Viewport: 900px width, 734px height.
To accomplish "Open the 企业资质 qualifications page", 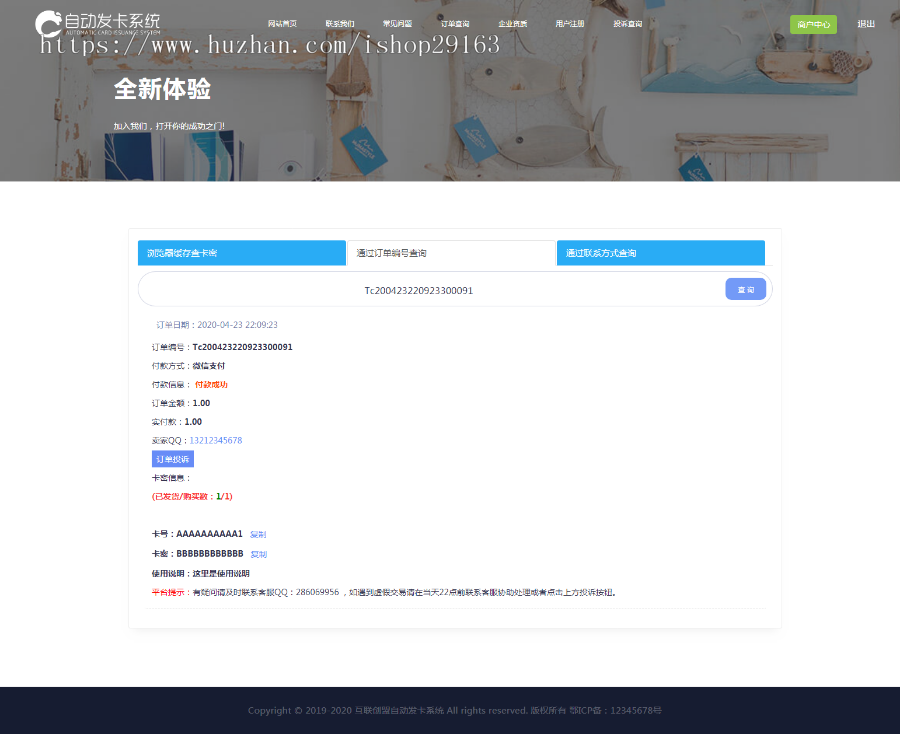I will click(x=512, y=24).
